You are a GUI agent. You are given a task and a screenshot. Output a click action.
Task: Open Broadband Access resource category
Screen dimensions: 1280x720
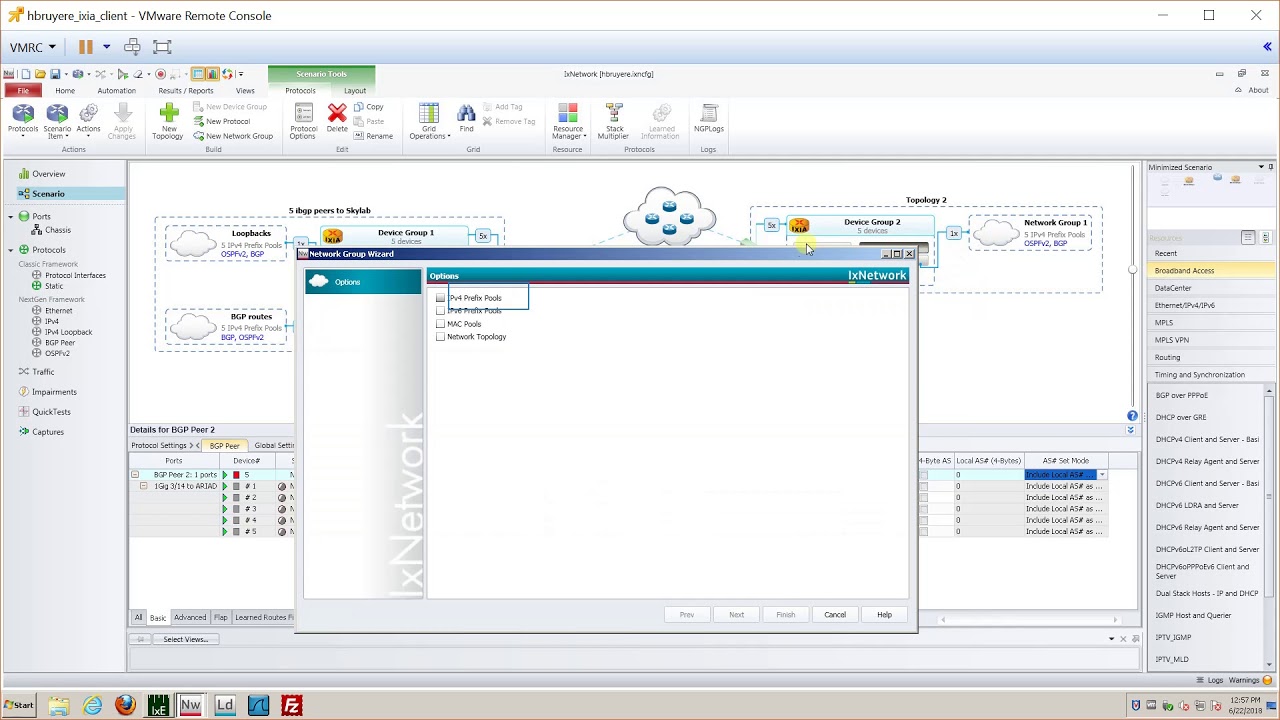(1210, 271)
